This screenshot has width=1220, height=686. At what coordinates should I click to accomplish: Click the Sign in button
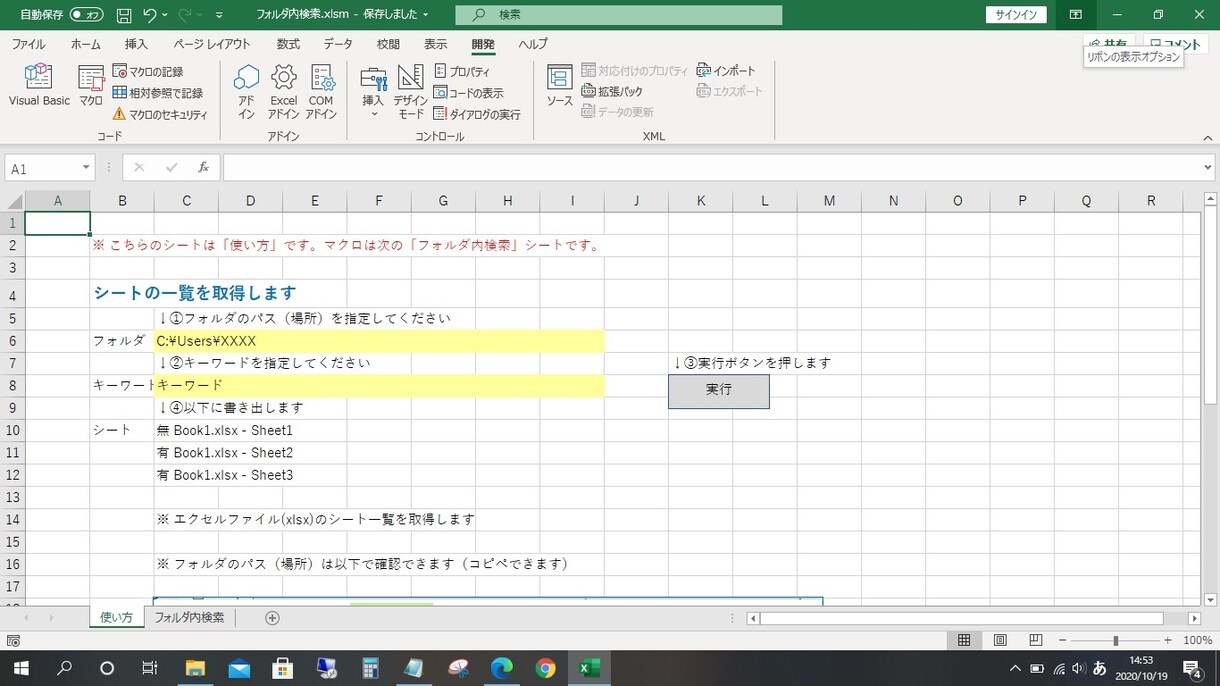[x=1016, y=15]
